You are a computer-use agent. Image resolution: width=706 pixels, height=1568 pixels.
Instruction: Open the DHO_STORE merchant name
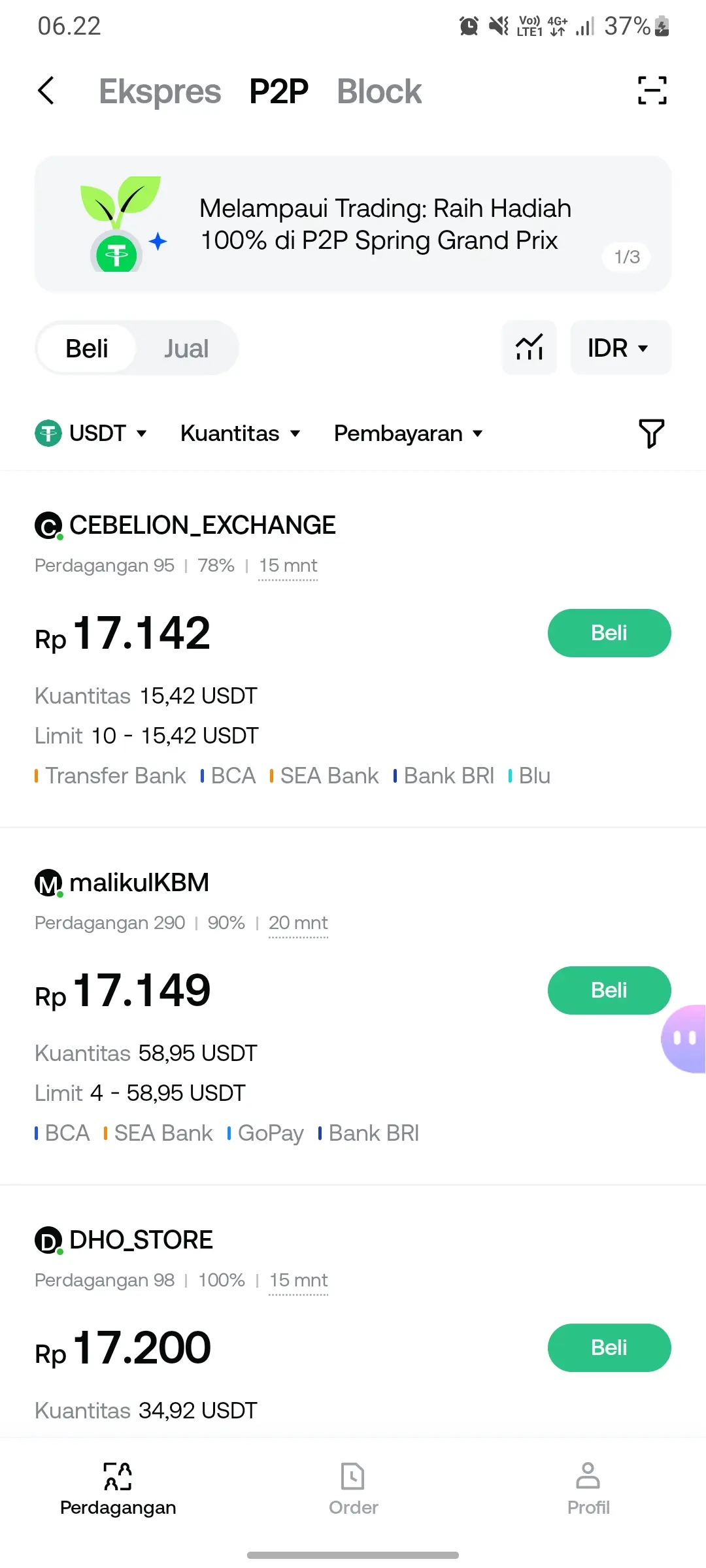click(x=141, y=1240)
